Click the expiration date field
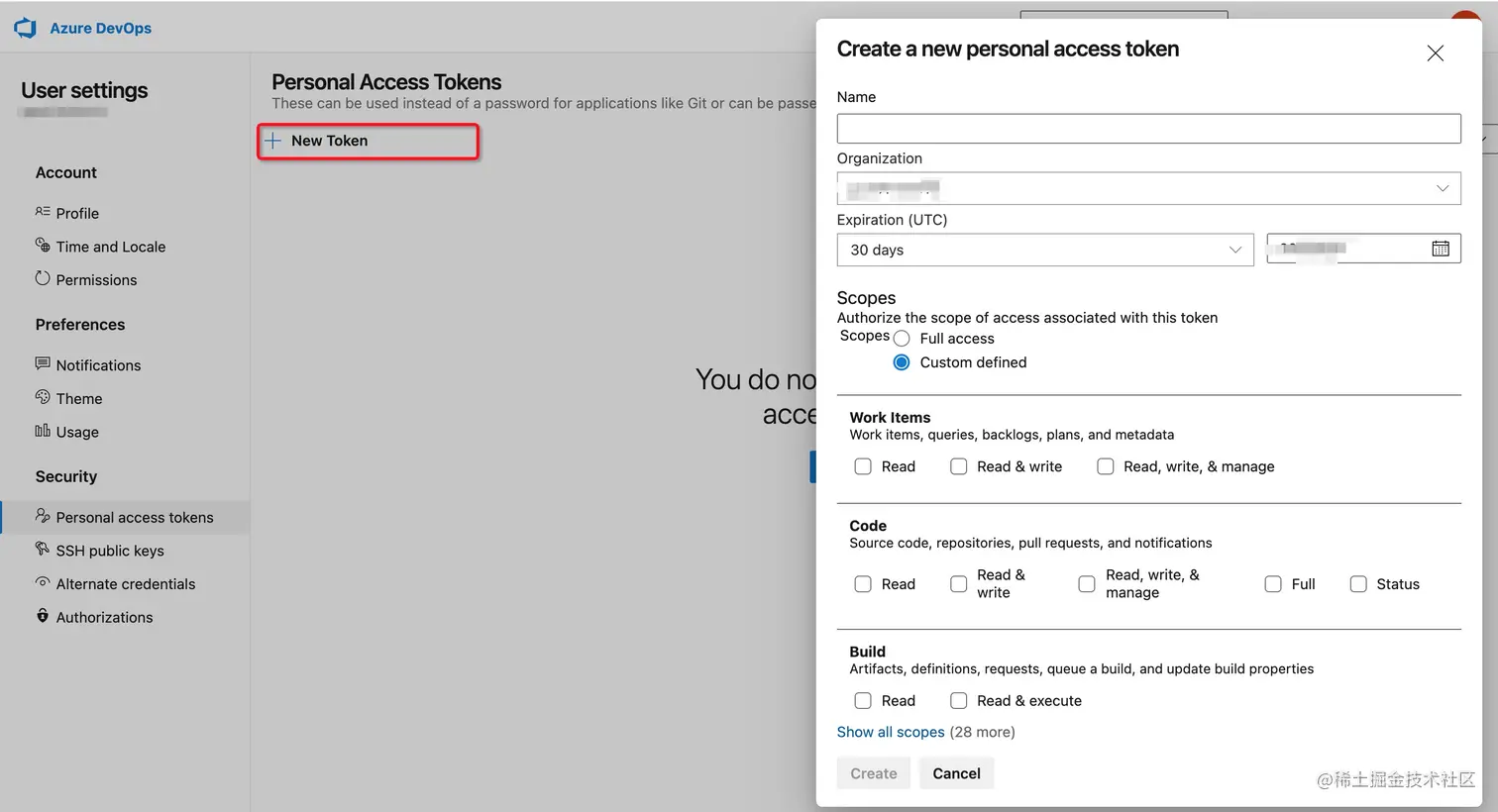 click(1363, 249)
